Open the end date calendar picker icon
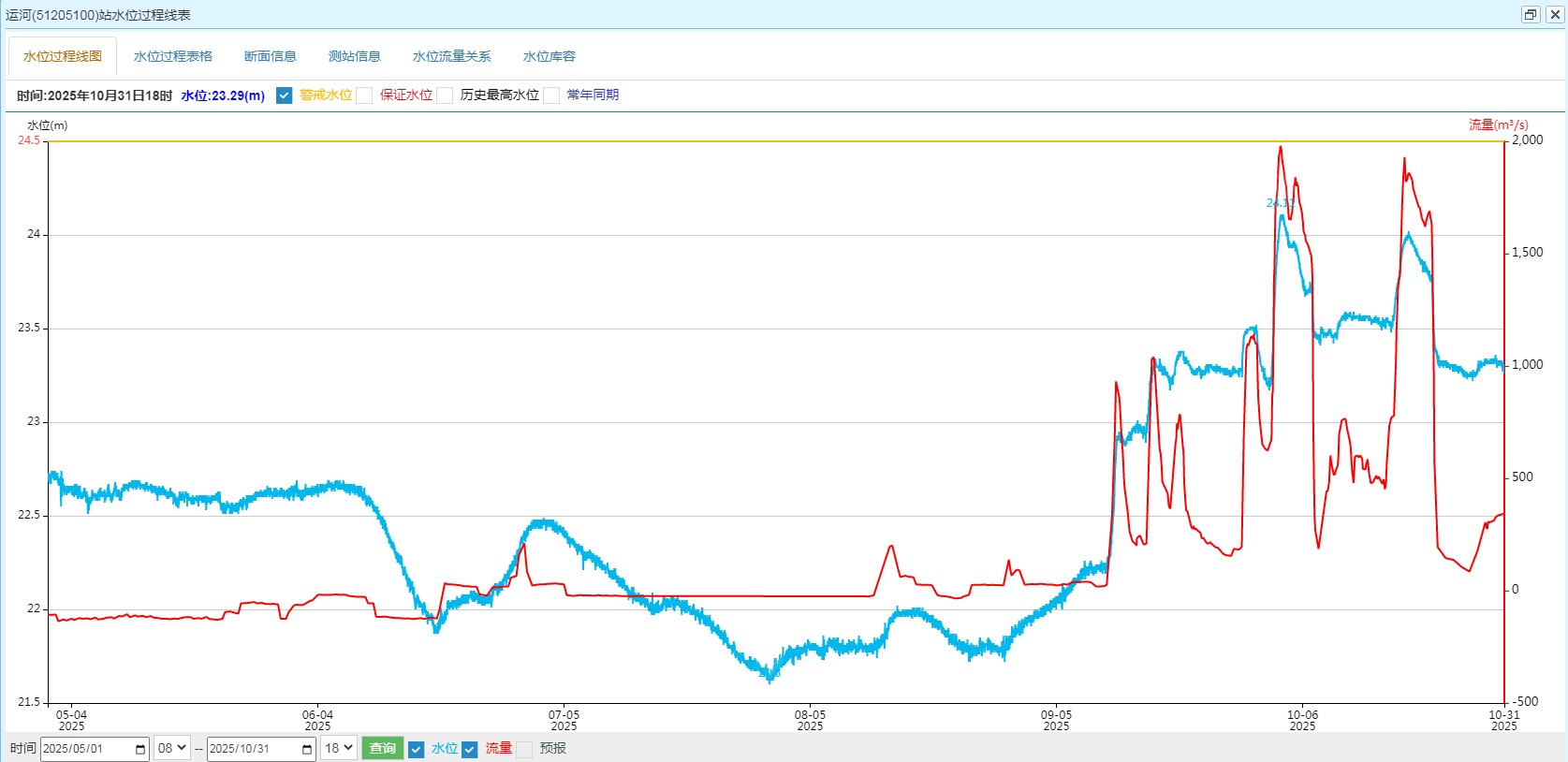Viewport: 1568px width, 762px height. pyautogui.click(x=307, y=749)
